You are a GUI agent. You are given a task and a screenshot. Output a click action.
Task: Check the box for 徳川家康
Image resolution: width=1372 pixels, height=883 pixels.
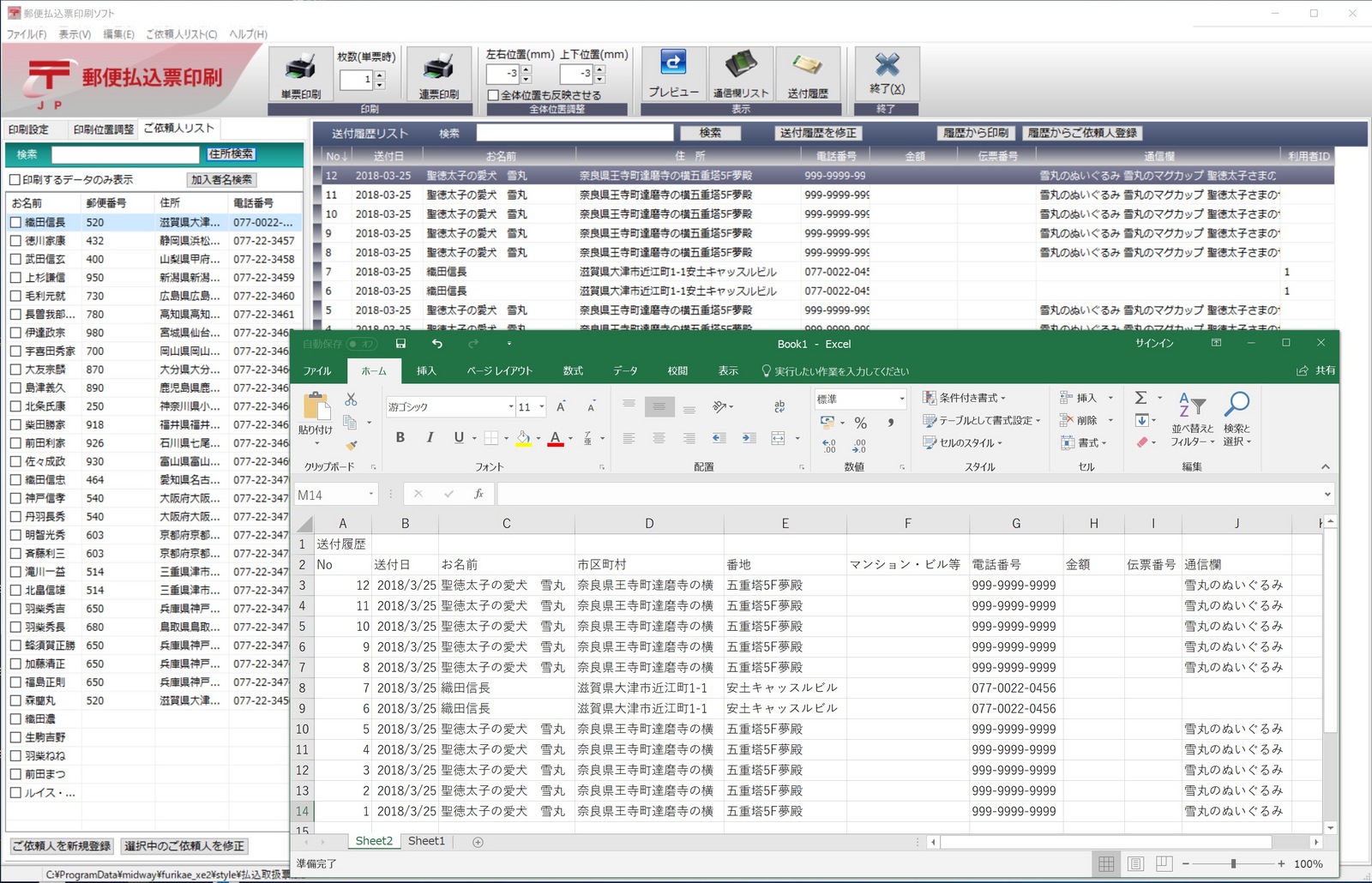[15, 241]
